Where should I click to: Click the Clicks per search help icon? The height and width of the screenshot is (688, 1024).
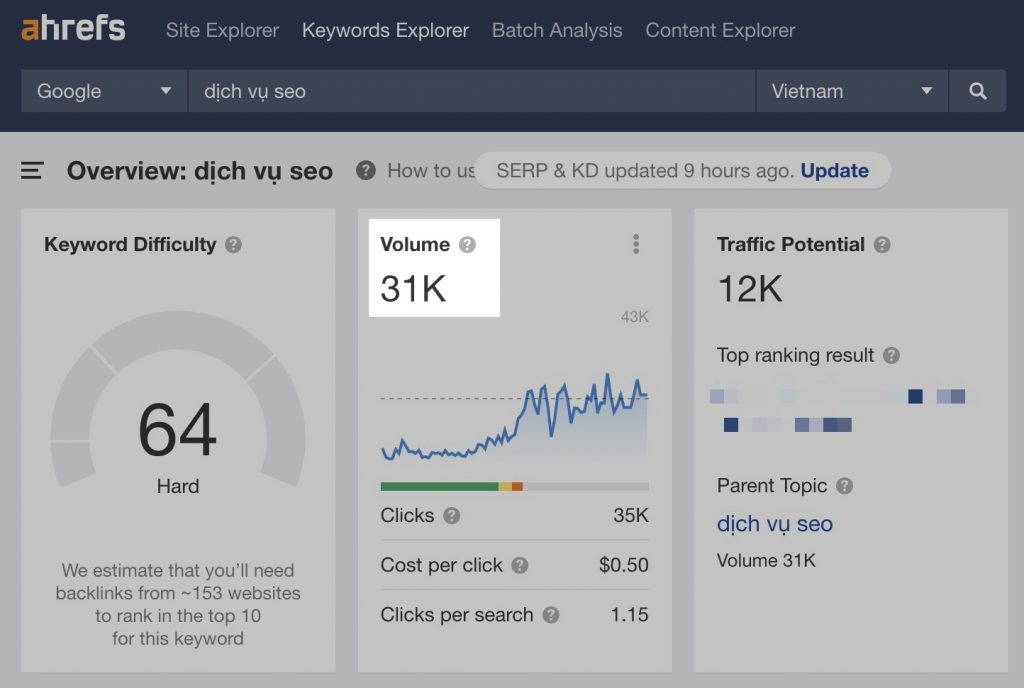(551, 615)
